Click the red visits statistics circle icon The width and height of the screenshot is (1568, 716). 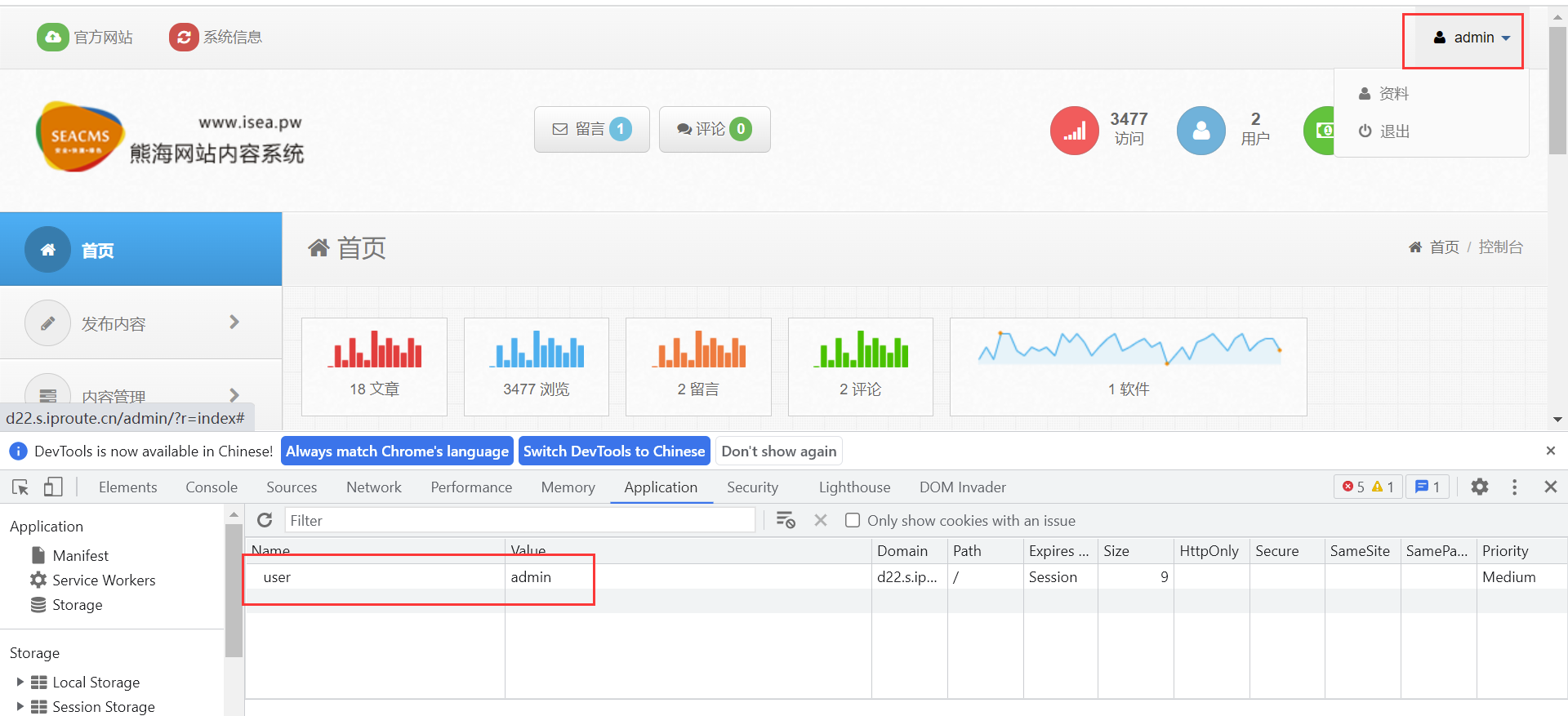1074,131
